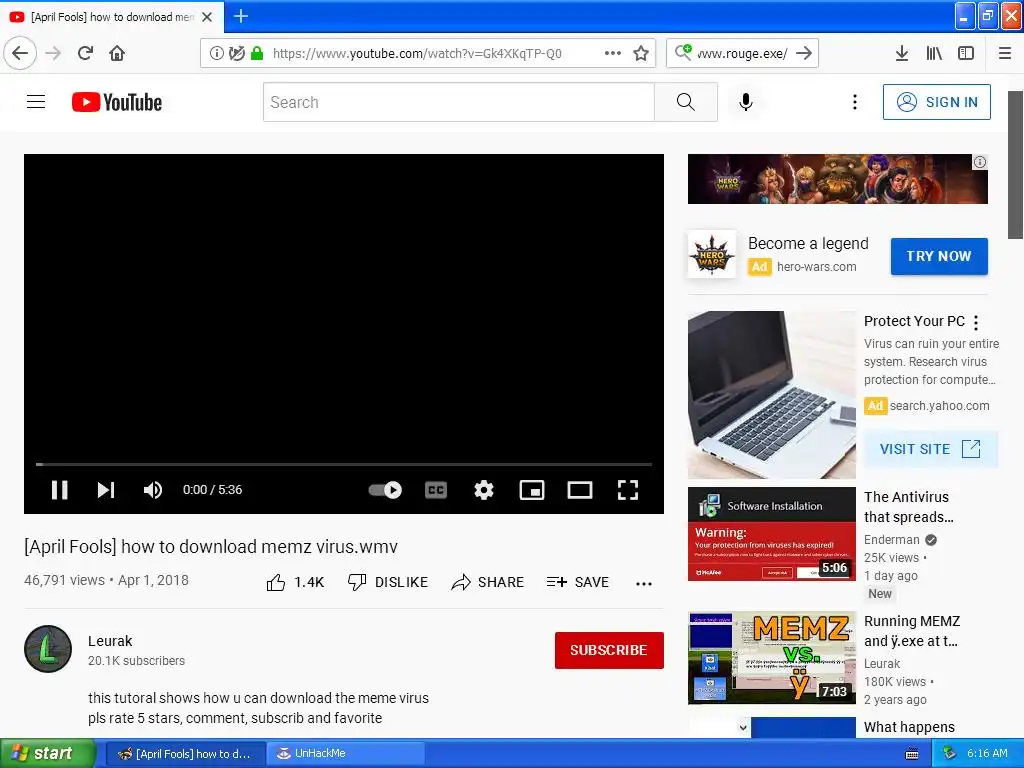Click the green padlock security icon

coord(257,53)
